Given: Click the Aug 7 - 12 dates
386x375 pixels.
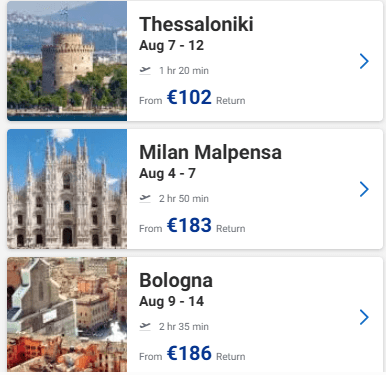Looking at the screenshot, I should (171, 46).
